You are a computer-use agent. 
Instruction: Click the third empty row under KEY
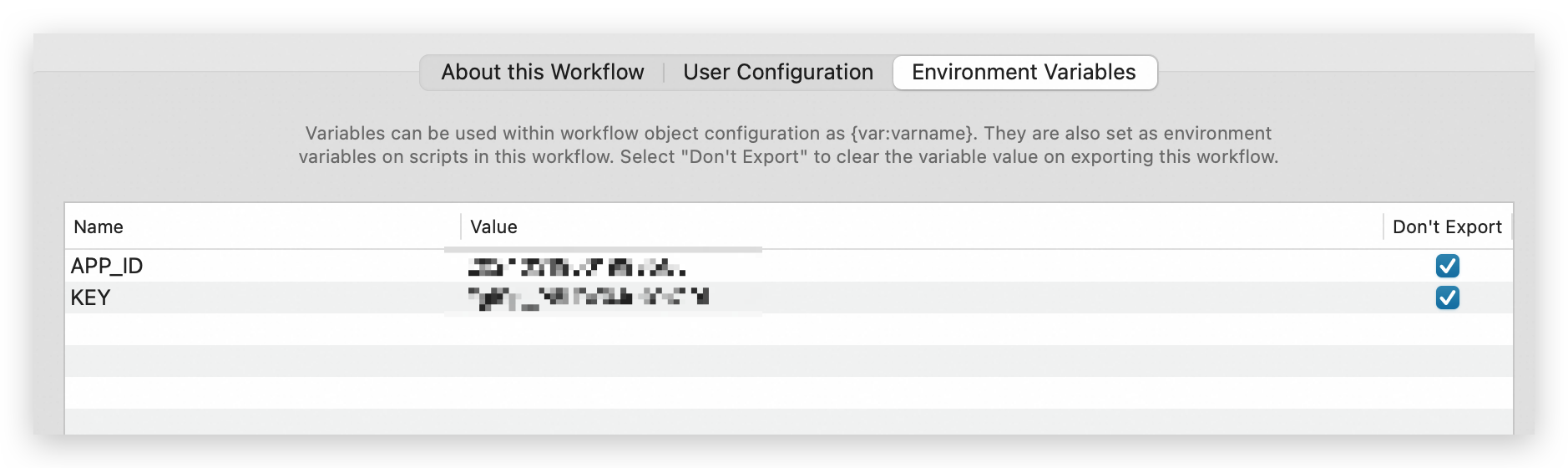[789, 393]
